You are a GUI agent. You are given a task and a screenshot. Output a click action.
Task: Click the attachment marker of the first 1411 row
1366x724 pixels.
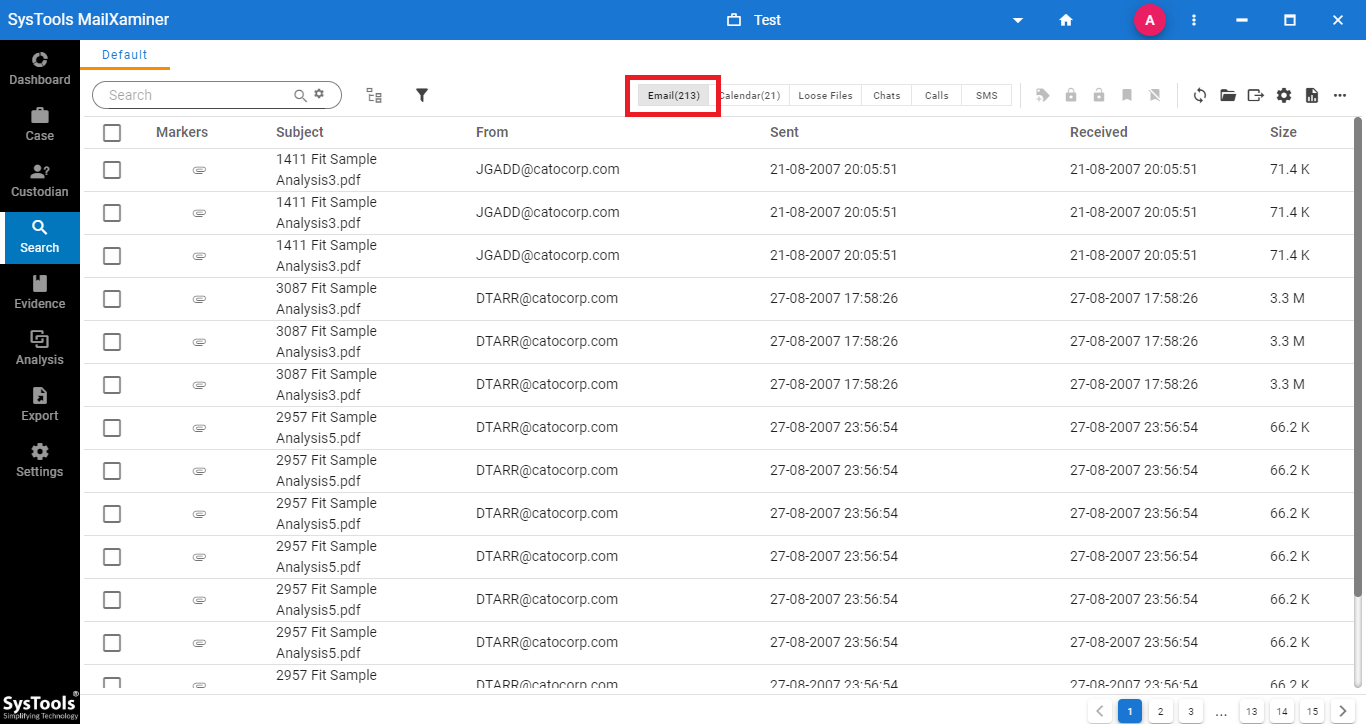pyautogui.click(x=199, y=170)
